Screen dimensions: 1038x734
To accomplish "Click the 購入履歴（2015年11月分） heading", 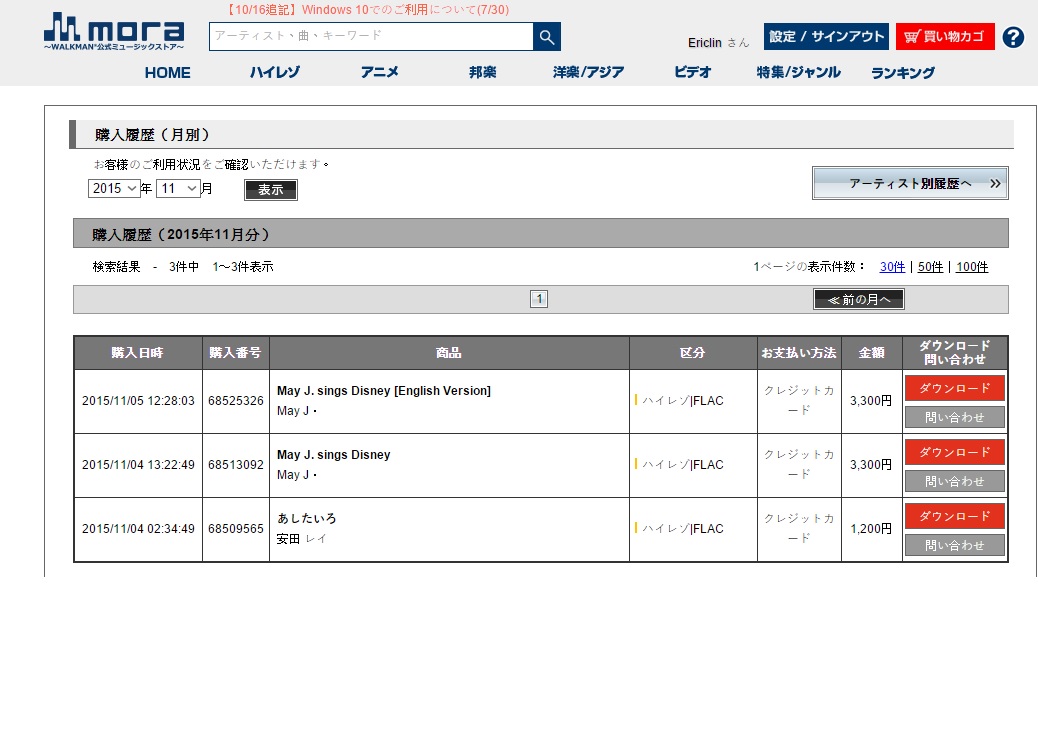I will 181,234.
